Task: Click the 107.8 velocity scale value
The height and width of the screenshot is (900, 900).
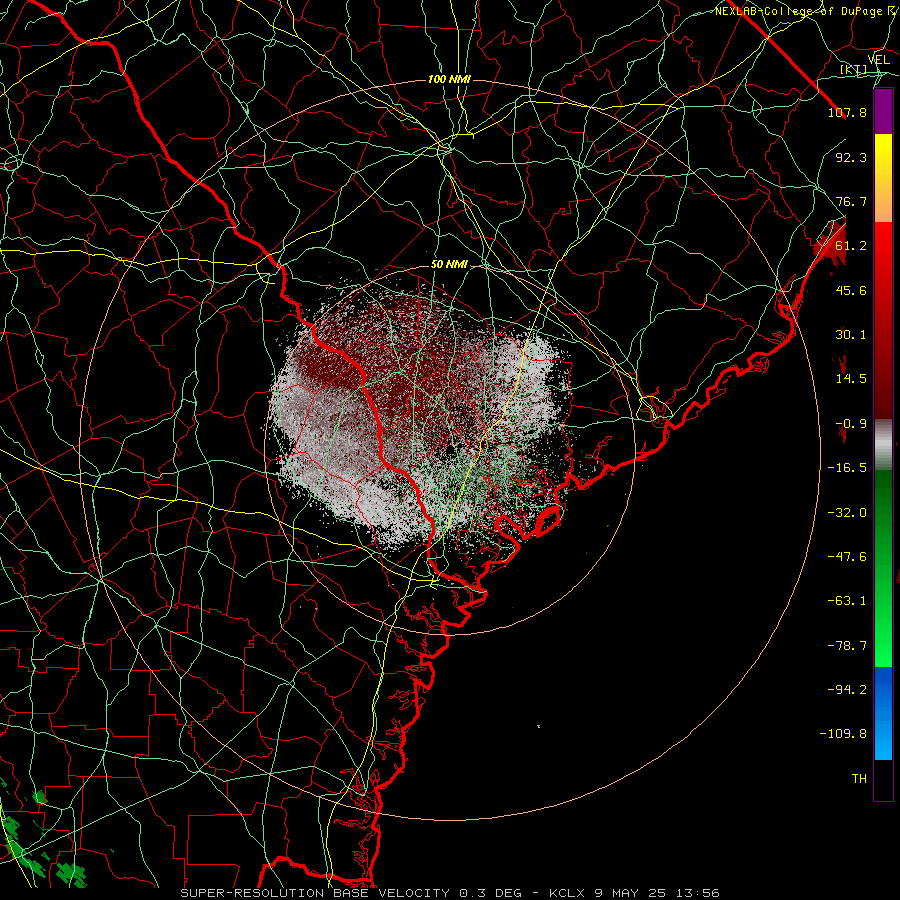Action: coord(847,112)
